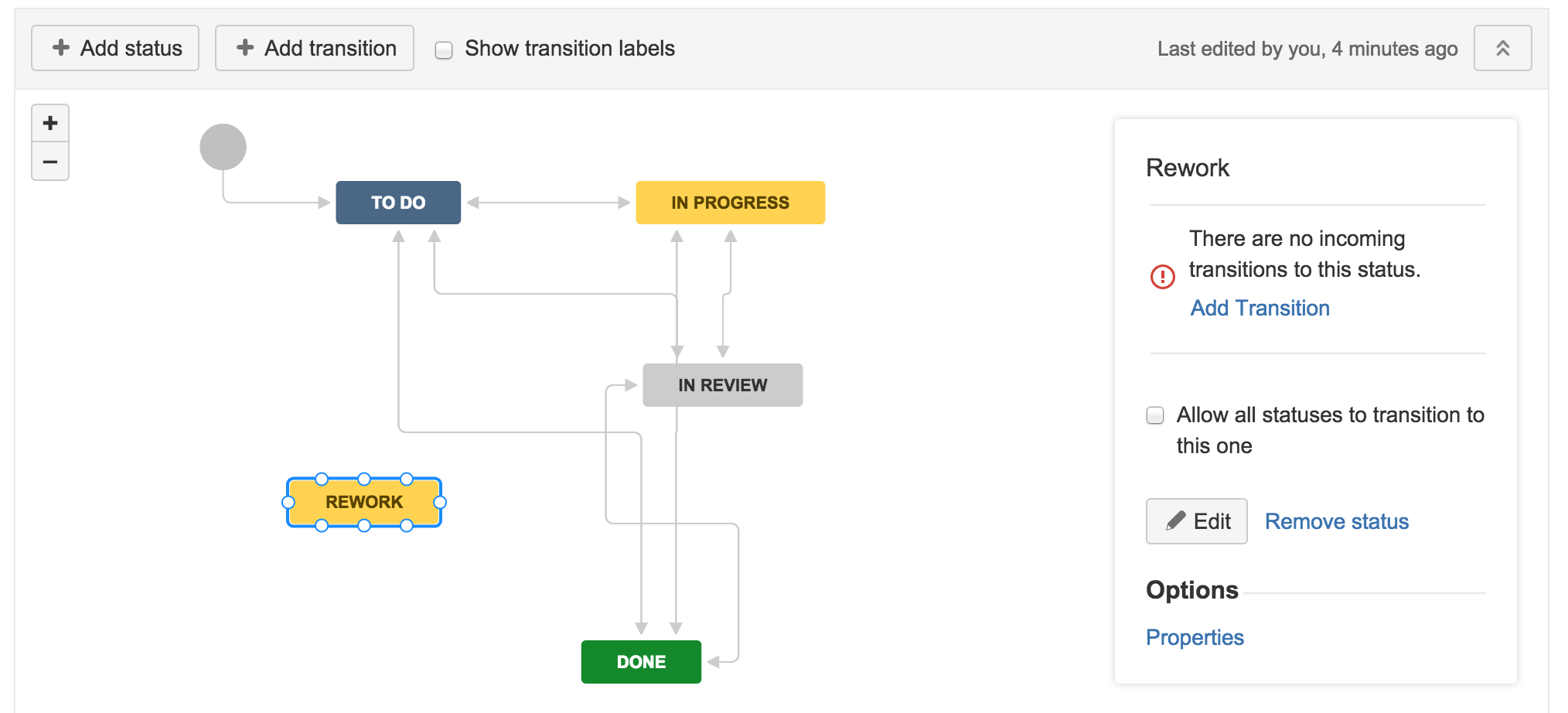1568x713 pixels.
Task: Click the pencil Edit button
Action: click(1196, 521)
